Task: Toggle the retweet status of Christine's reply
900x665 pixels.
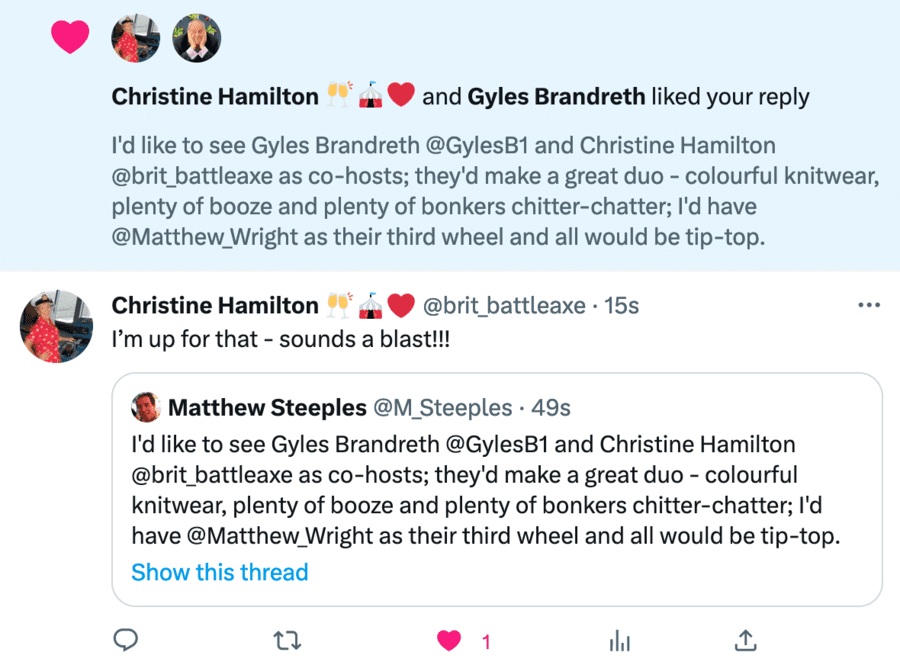Action: 287,640
